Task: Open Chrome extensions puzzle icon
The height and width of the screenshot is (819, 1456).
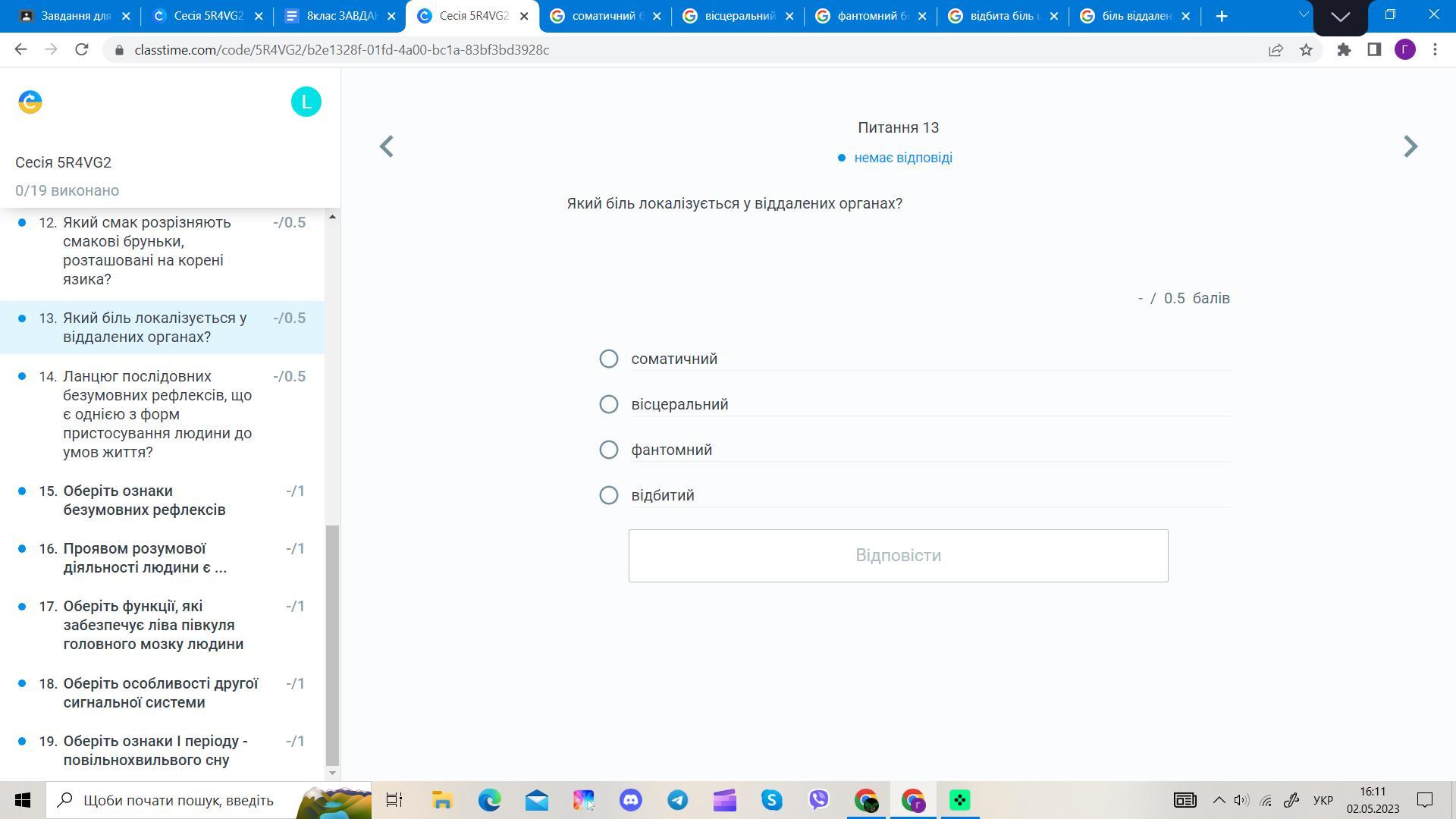Action: click(1344, 50)
